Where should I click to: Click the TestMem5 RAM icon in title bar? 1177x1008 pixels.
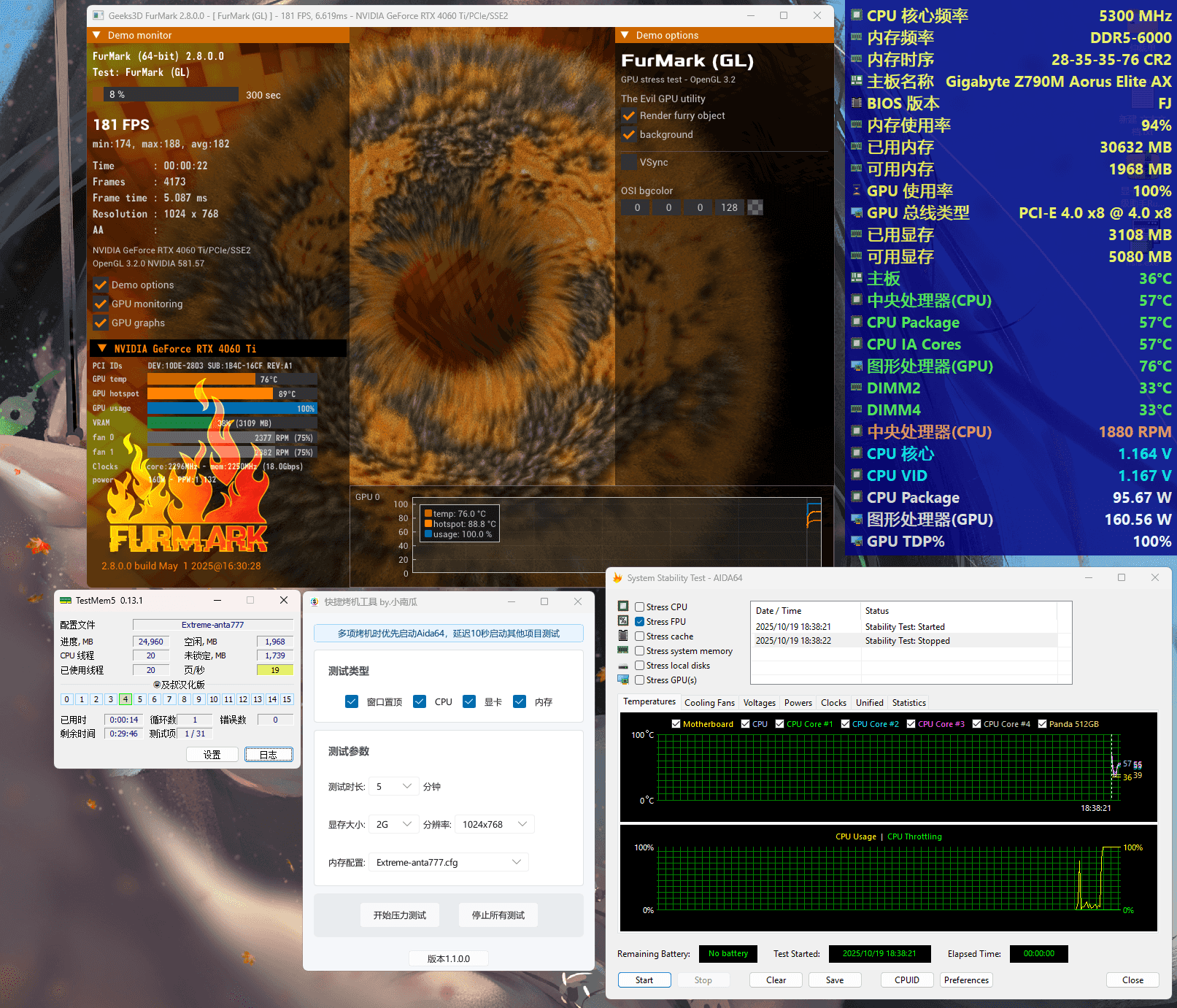pyautogui.click(x=66, y=601)
